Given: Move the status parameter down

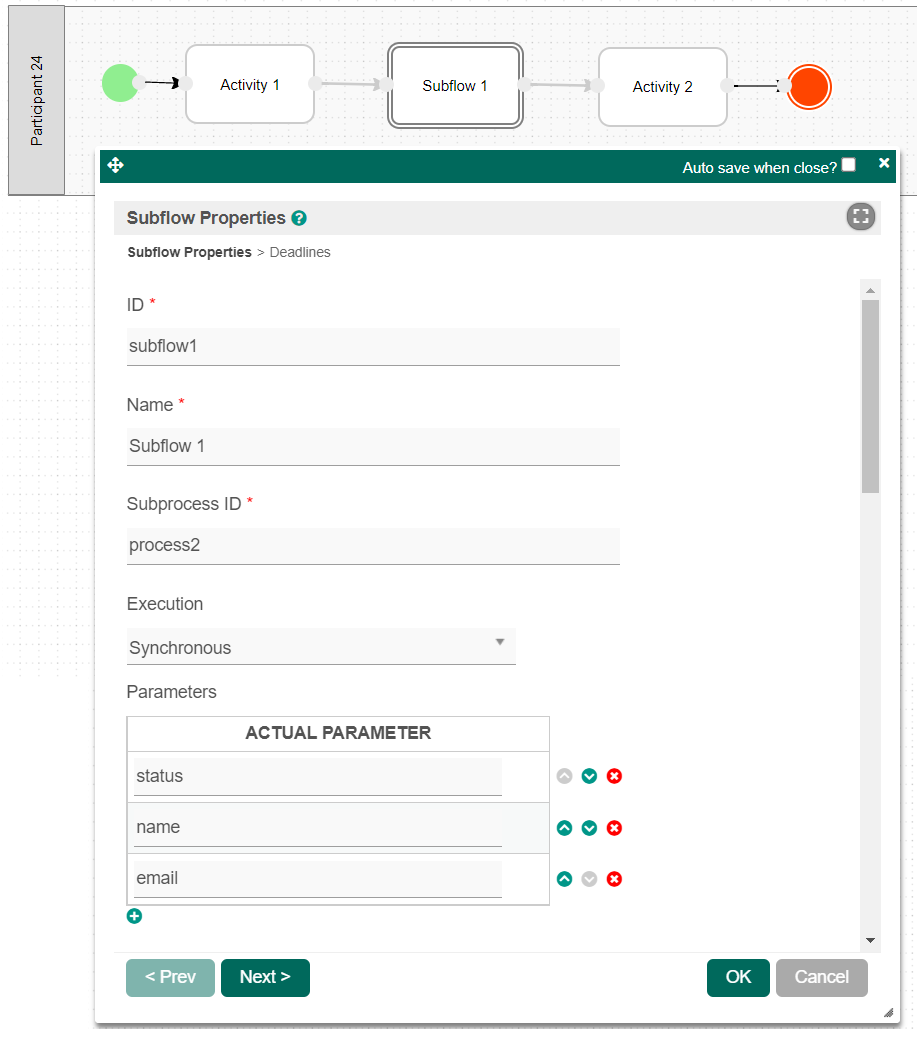Looking at the screenshot, I should coord(589,776).
